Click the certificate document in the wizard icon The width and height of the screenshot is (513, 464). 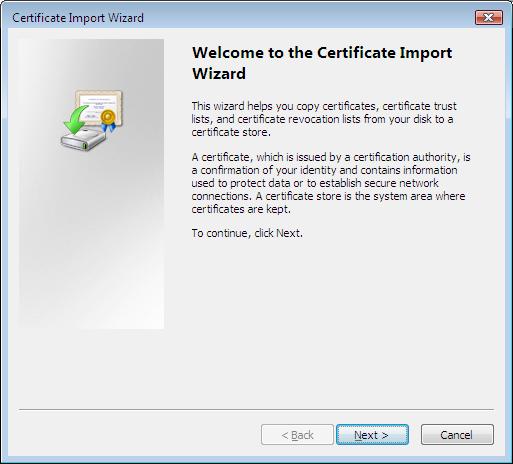99,107
